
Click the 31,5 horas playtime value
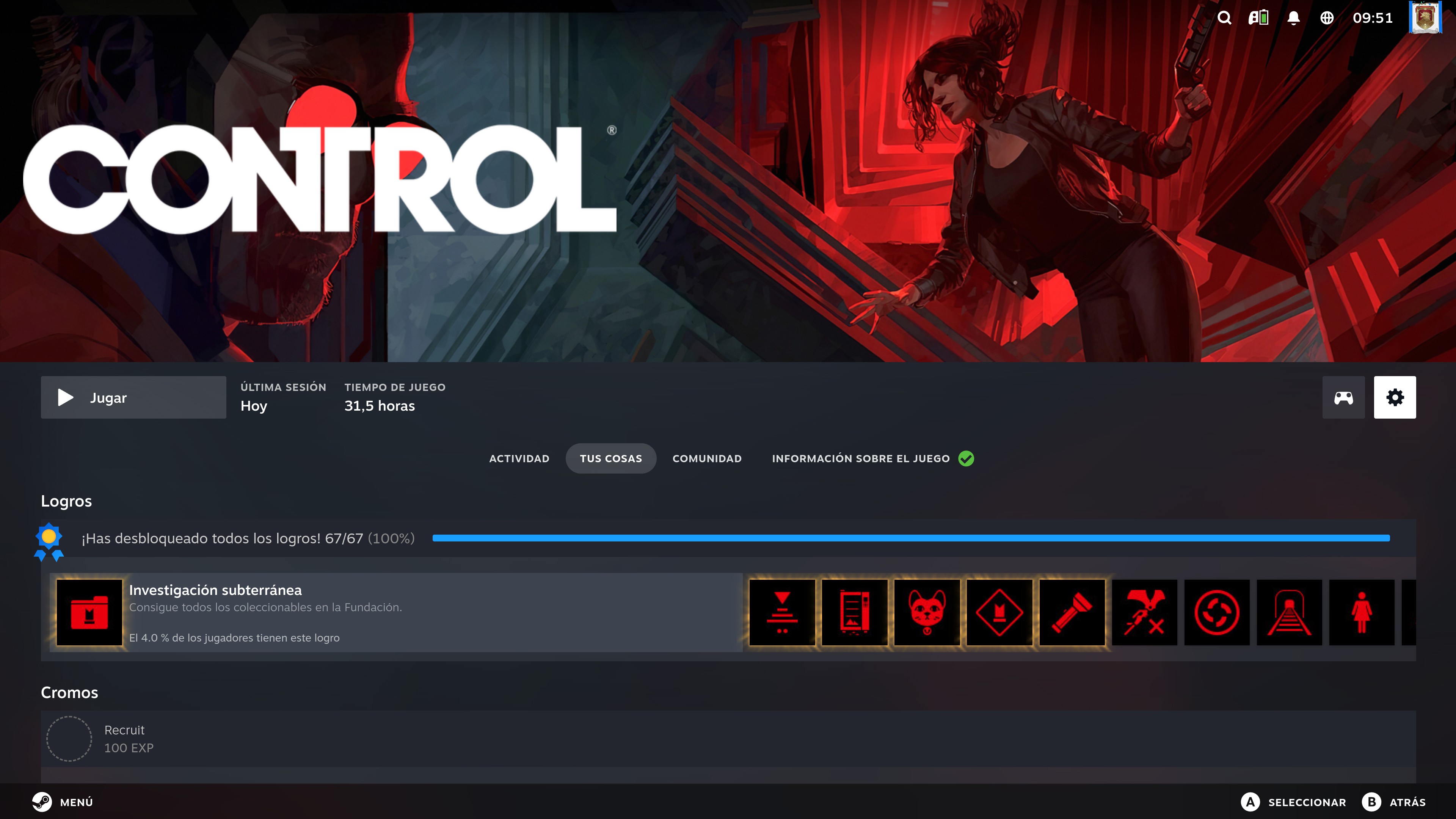(379, 406)
